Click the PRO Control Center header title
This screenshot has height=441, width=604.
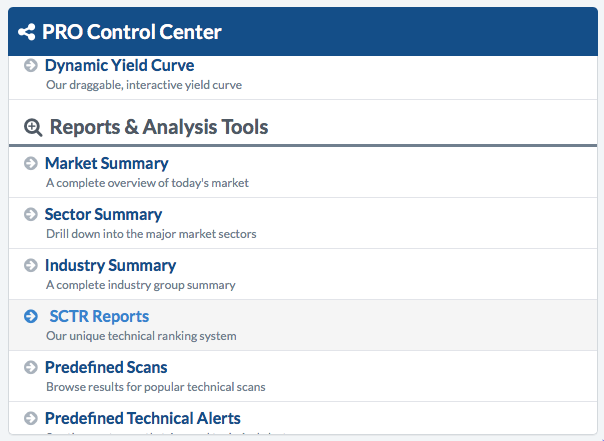pyautogui.click(x=131, y=32)
